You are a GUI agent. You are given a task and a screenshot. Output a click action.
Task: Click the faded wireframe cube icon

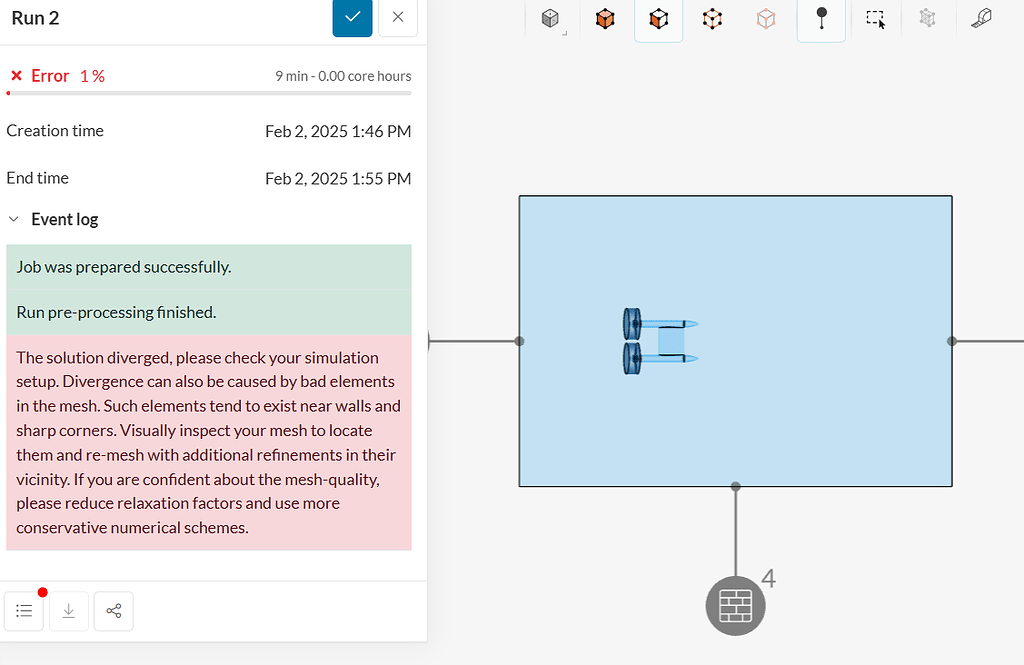(766, 19)
